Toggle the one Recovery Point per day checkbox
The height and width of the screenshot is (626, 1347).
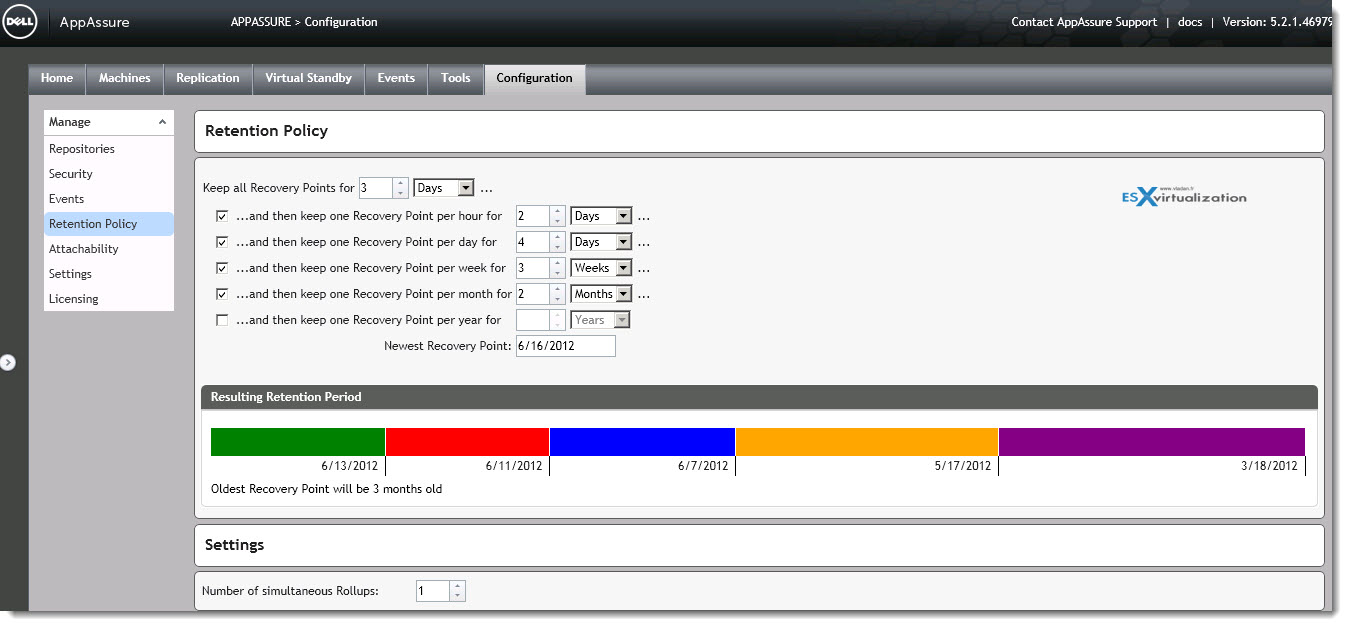[x=222, y=241]
